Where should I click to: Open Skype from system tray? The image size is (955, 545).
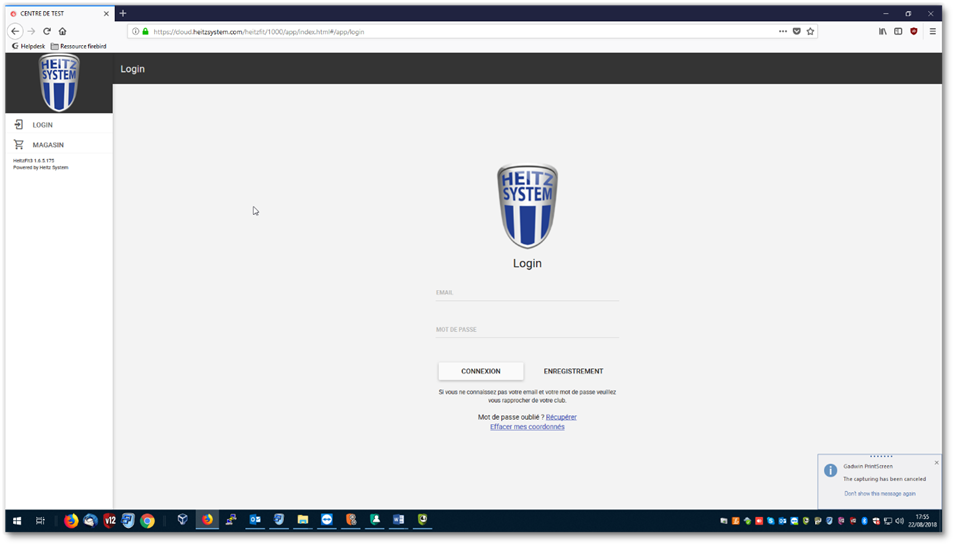pos(771,521)
